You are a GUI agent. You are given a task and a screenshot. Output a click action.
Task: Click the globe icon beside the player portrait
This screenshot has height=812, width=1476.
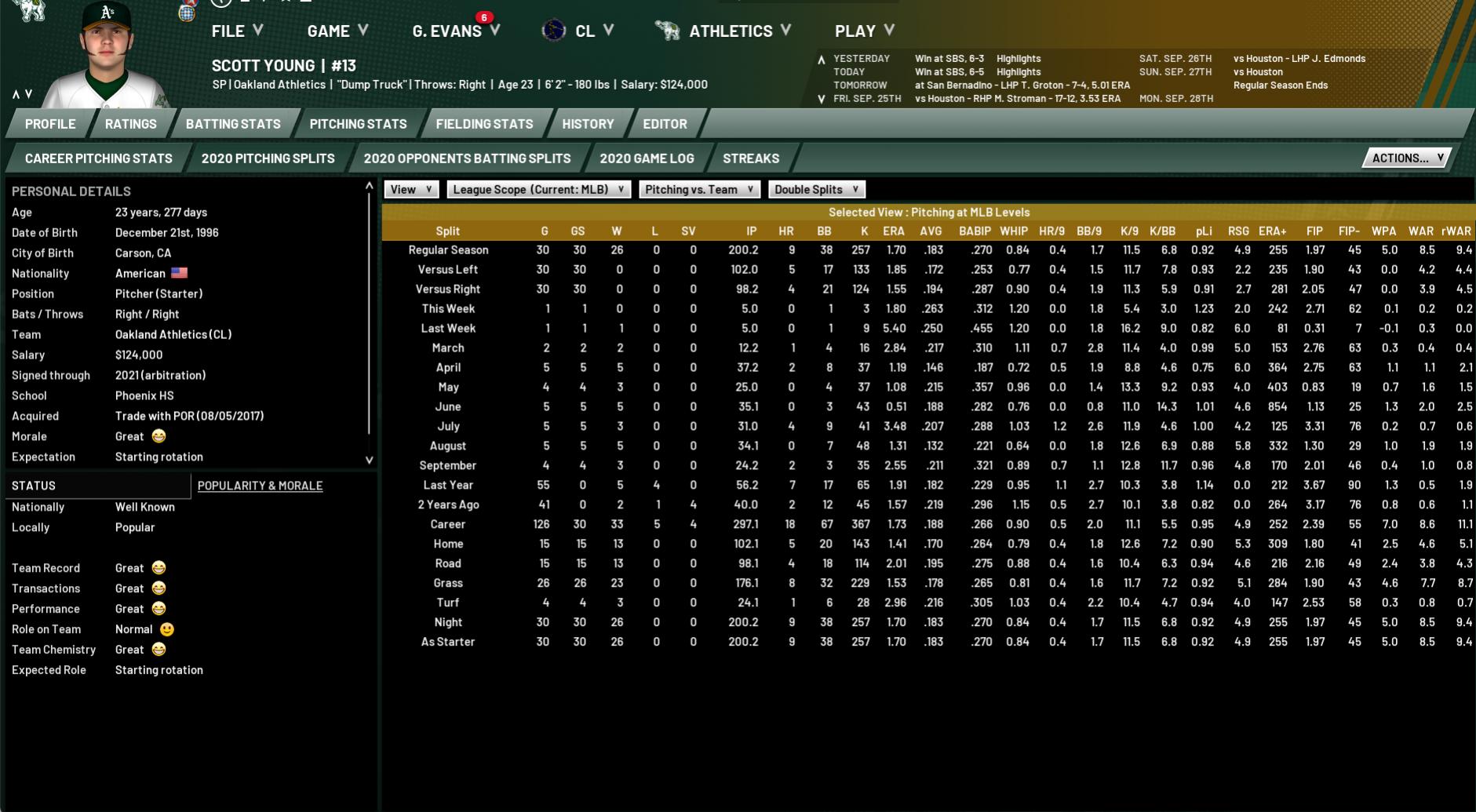click(x=186, y=13)
